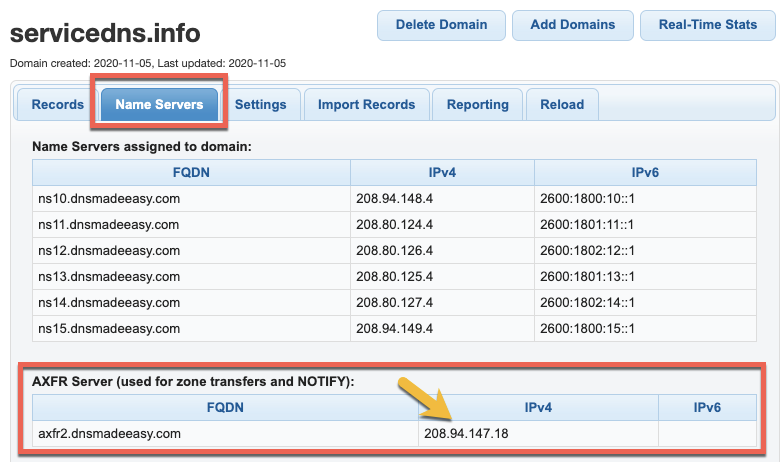Image resolution: width=783 pixels, height=462 pixels.
Task: Go to the Import Records tab
Action: (367, 104)
